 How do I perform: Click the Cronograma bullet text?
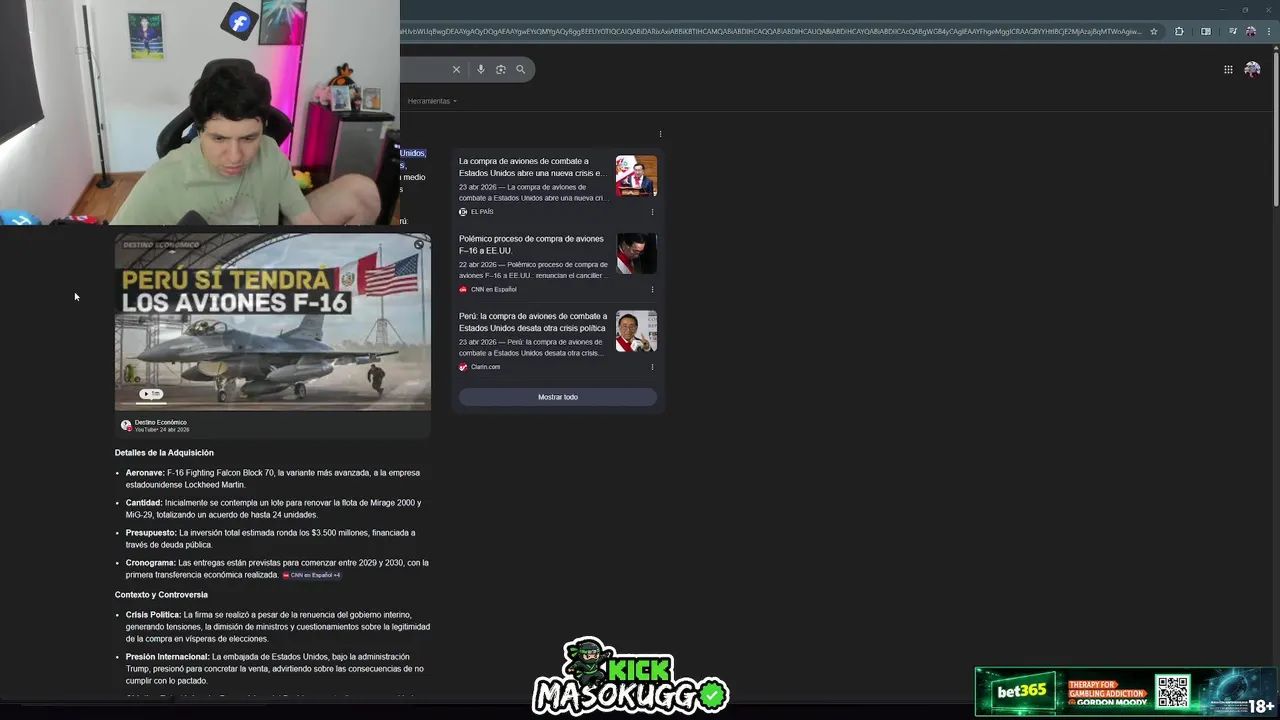(x=277, y=569)
